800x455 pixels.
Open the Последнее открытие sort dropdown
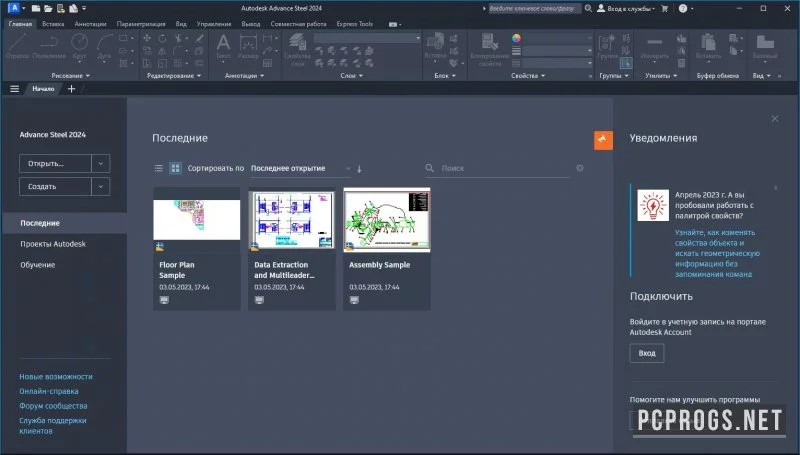pyautogui.click(x=301, y=168)
